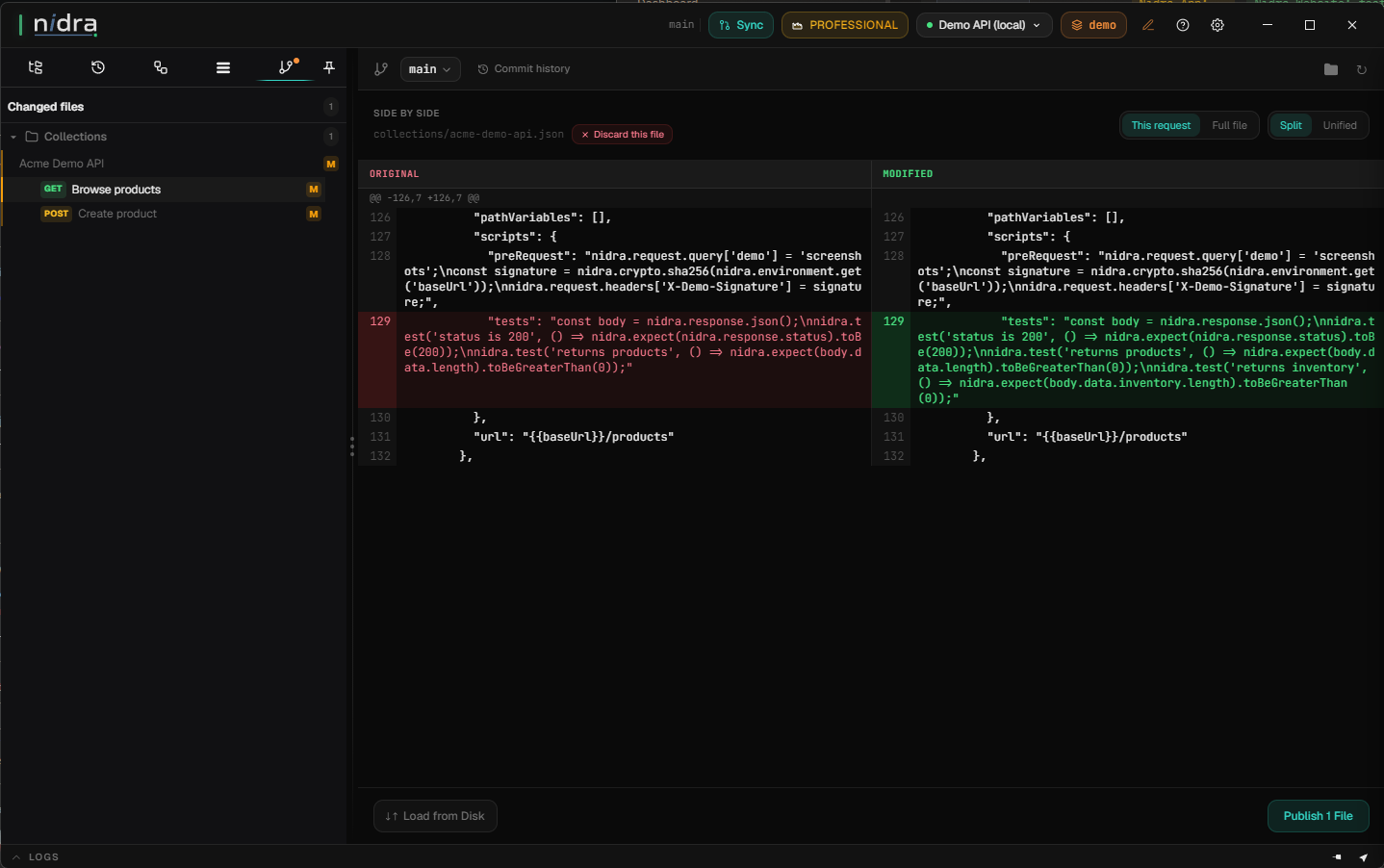Open the stacked lines sidebar icon
The width and height of the screenshot is (1384, 868).
point(223,67)
